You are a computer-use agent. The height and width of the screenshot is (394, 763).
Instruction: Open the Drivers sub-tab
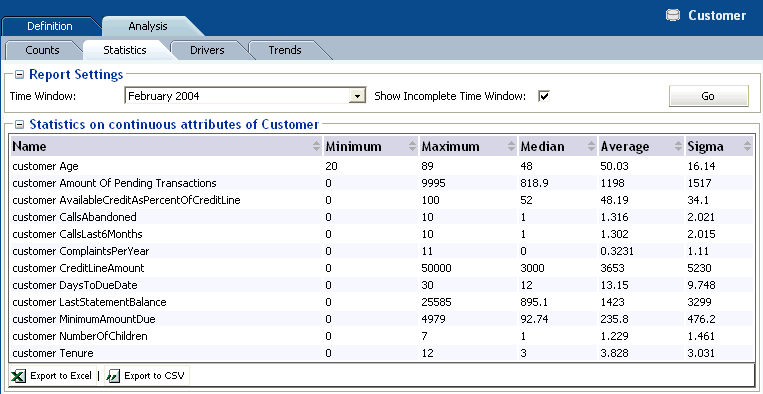(x=207, y=50)
